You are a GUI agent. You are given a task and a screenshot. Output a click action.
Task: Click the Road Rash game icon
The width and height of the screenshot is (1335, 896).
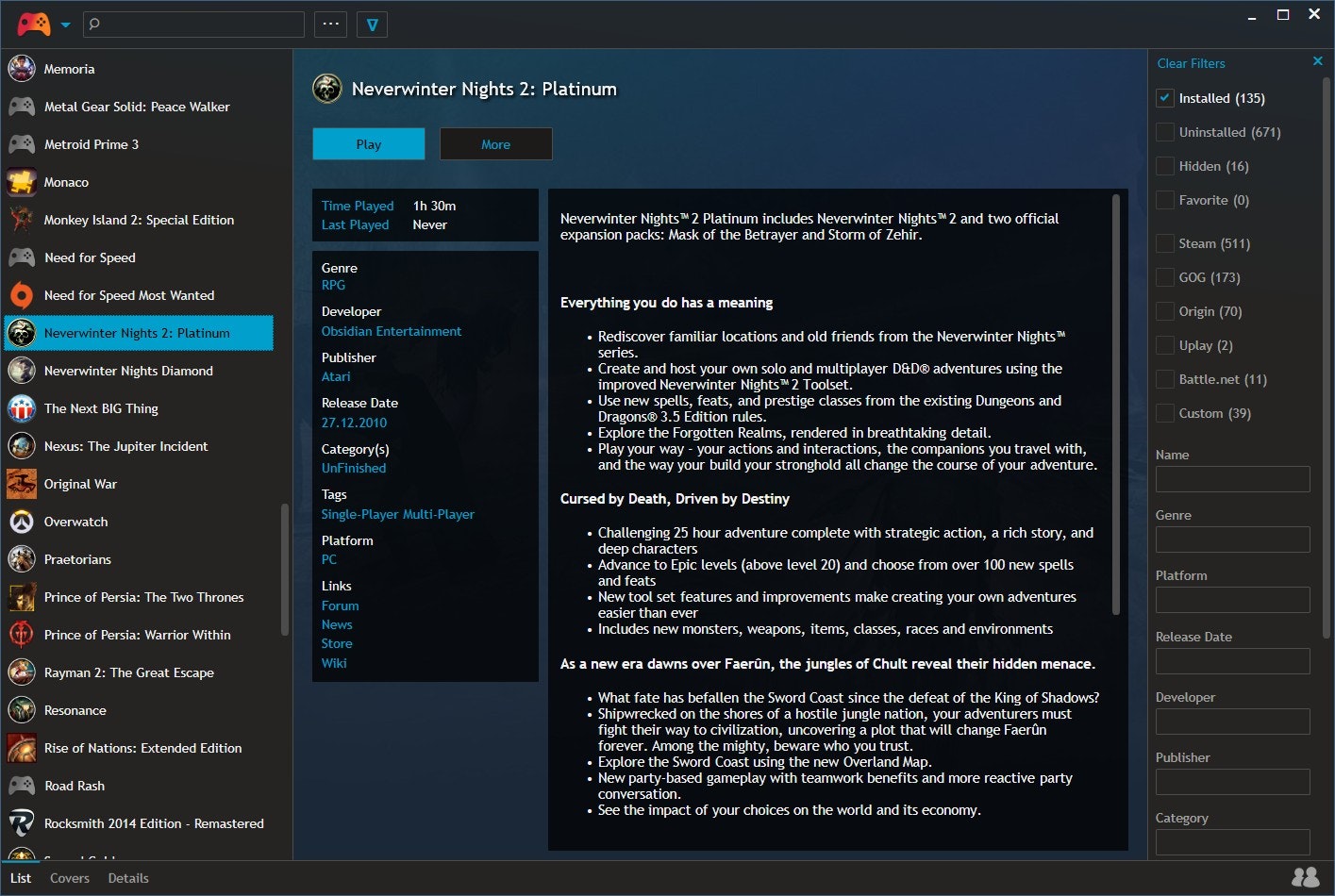[21, 786]
